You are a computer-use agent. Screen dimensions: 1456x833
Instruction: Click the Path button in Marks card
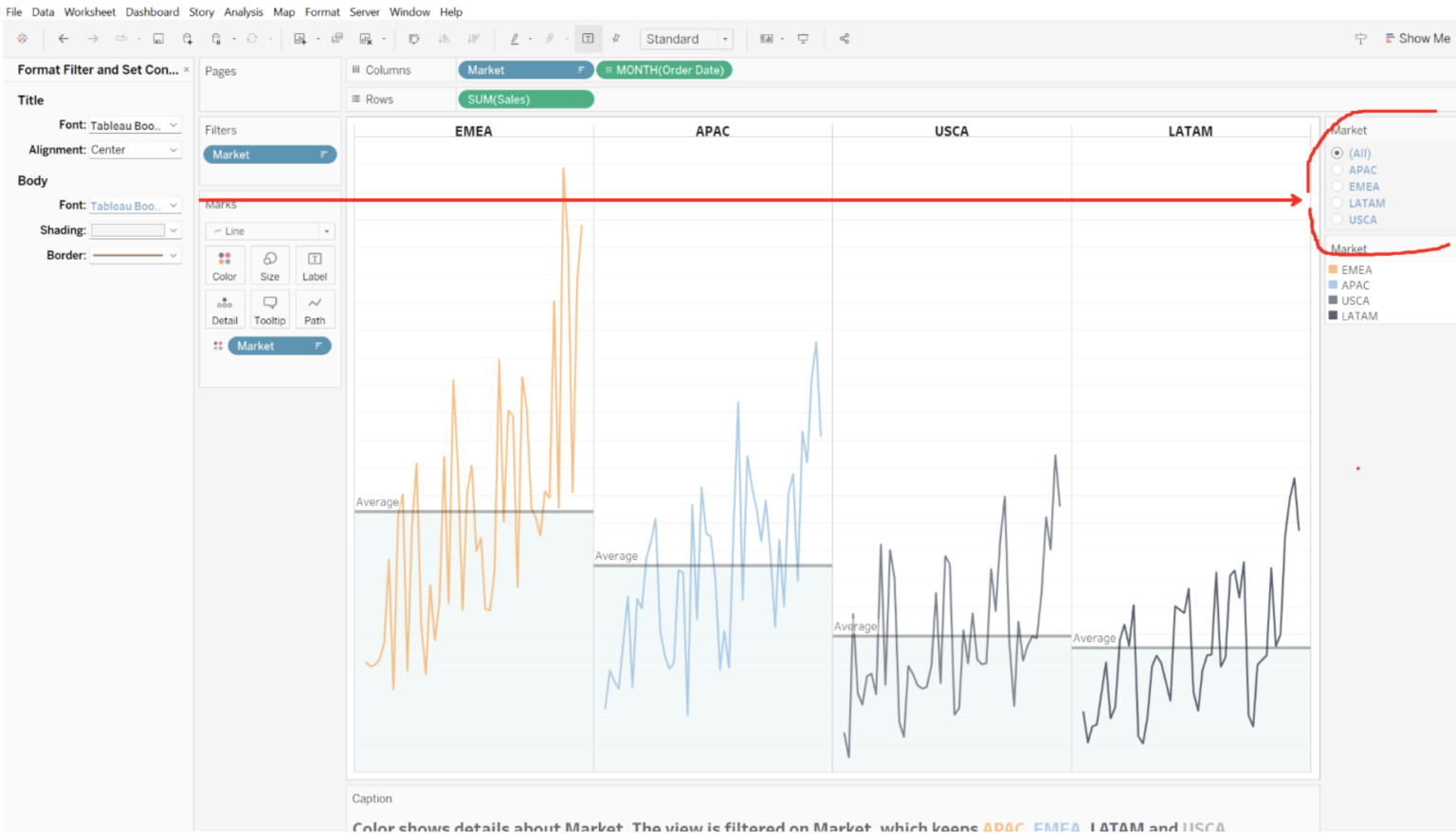pos(315,309)
